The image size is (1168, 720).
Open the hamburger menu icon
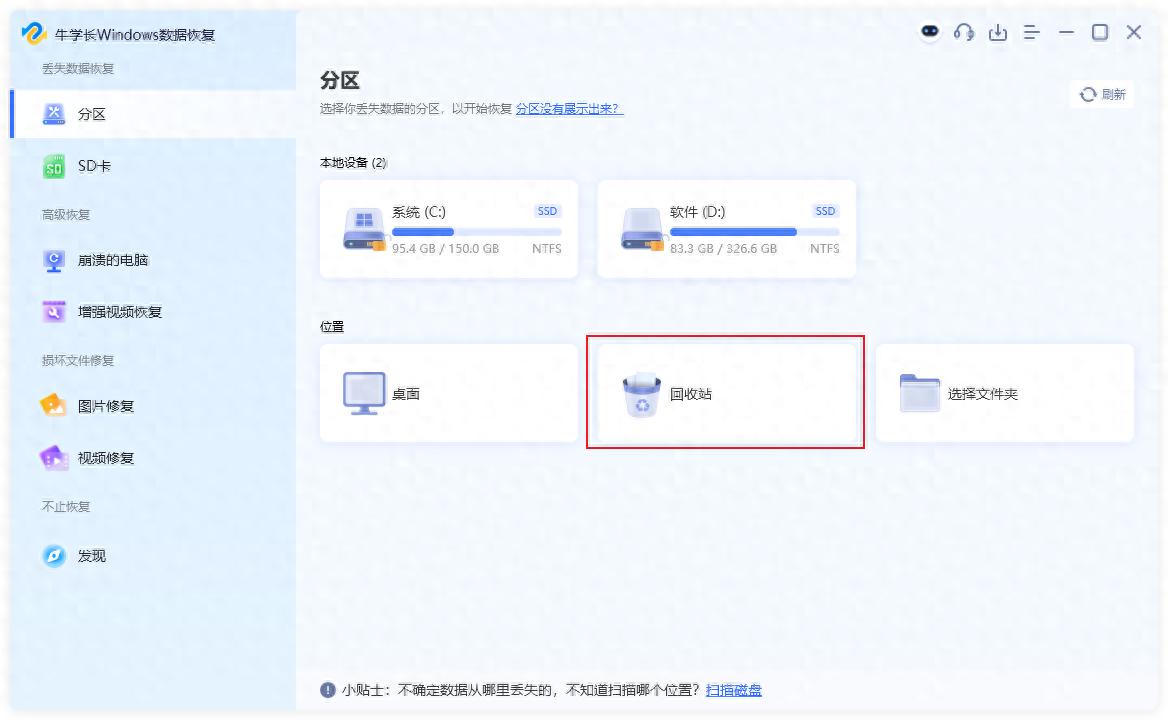(x=1032, y=32)
